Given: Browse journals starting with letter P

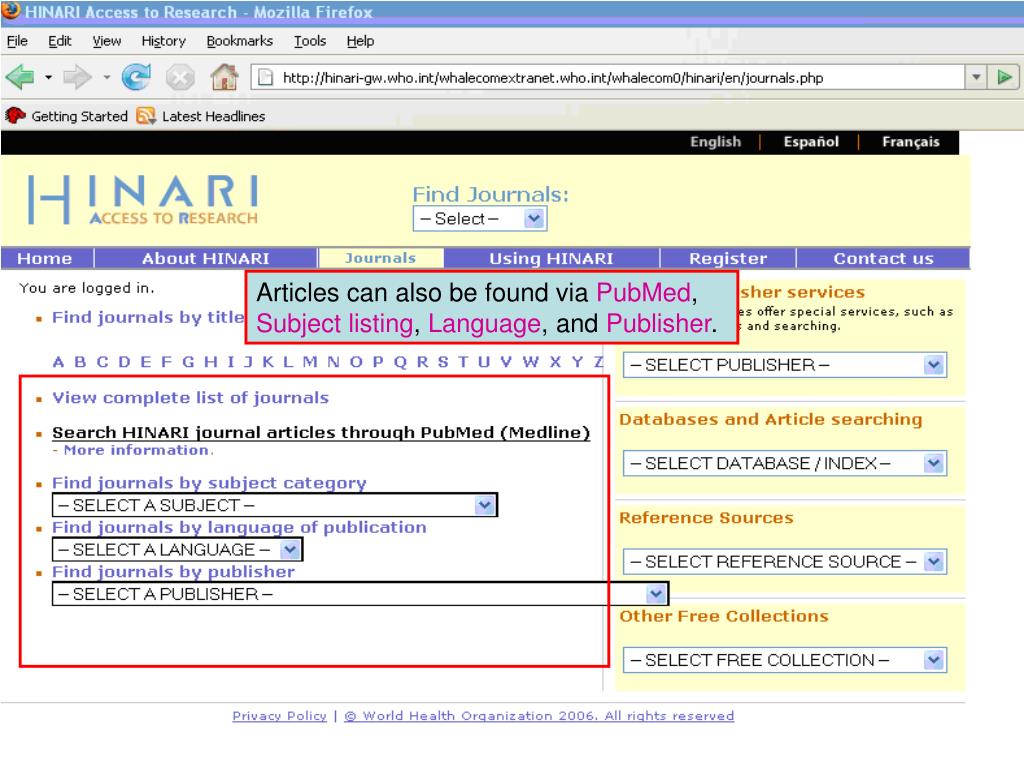Looking at the screenshot, I should (x=378, y=362).
